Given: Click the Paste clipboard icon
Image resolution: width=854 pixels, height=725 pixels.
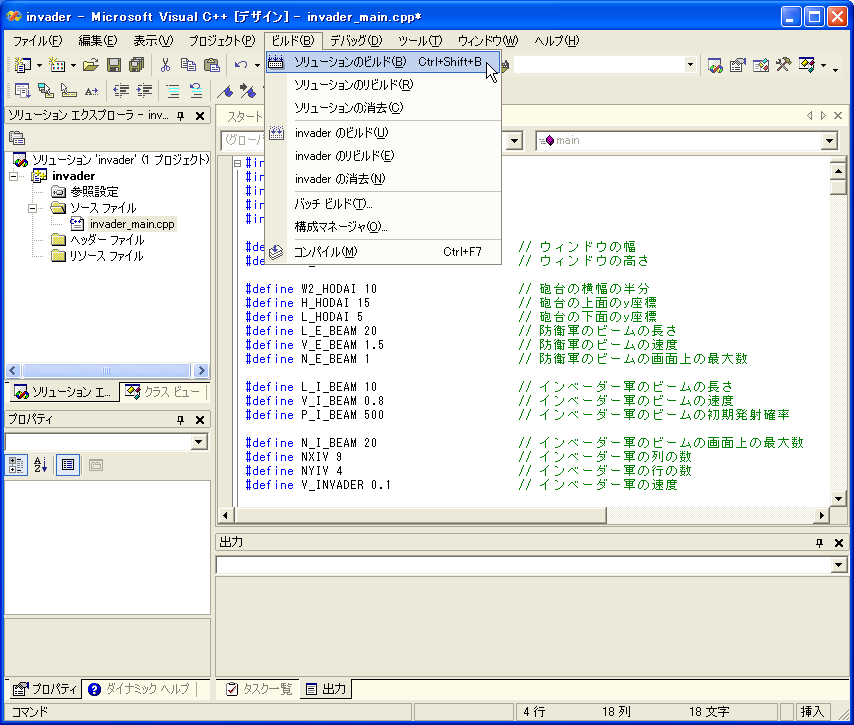Looking at the screenshot, I should [x=211, y=65].
